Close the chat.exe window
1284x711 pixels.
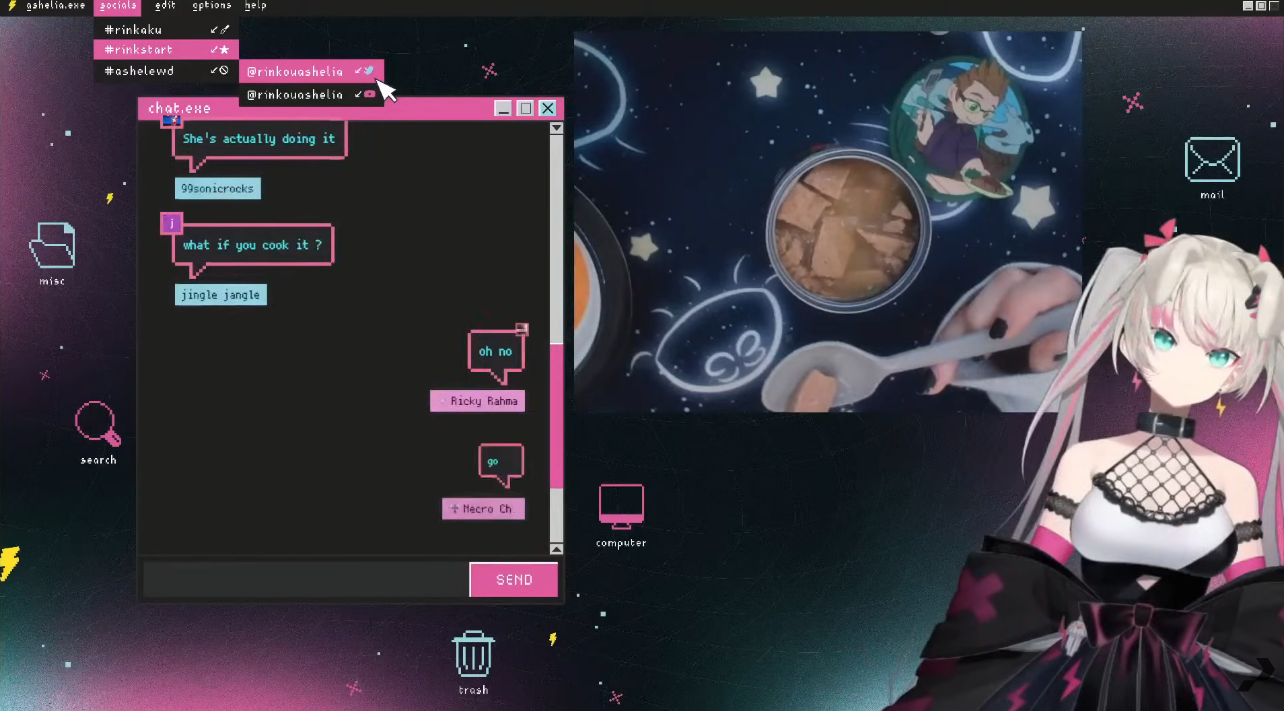(547, 108)
